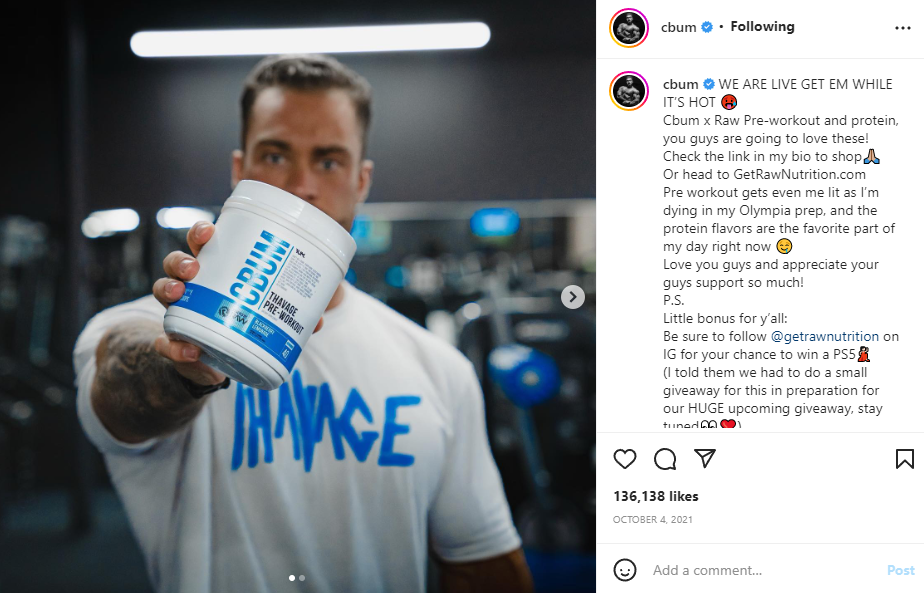Screen dimensions: 924x593
Task: Click the main post photo
Action: (x=298, y=296)
